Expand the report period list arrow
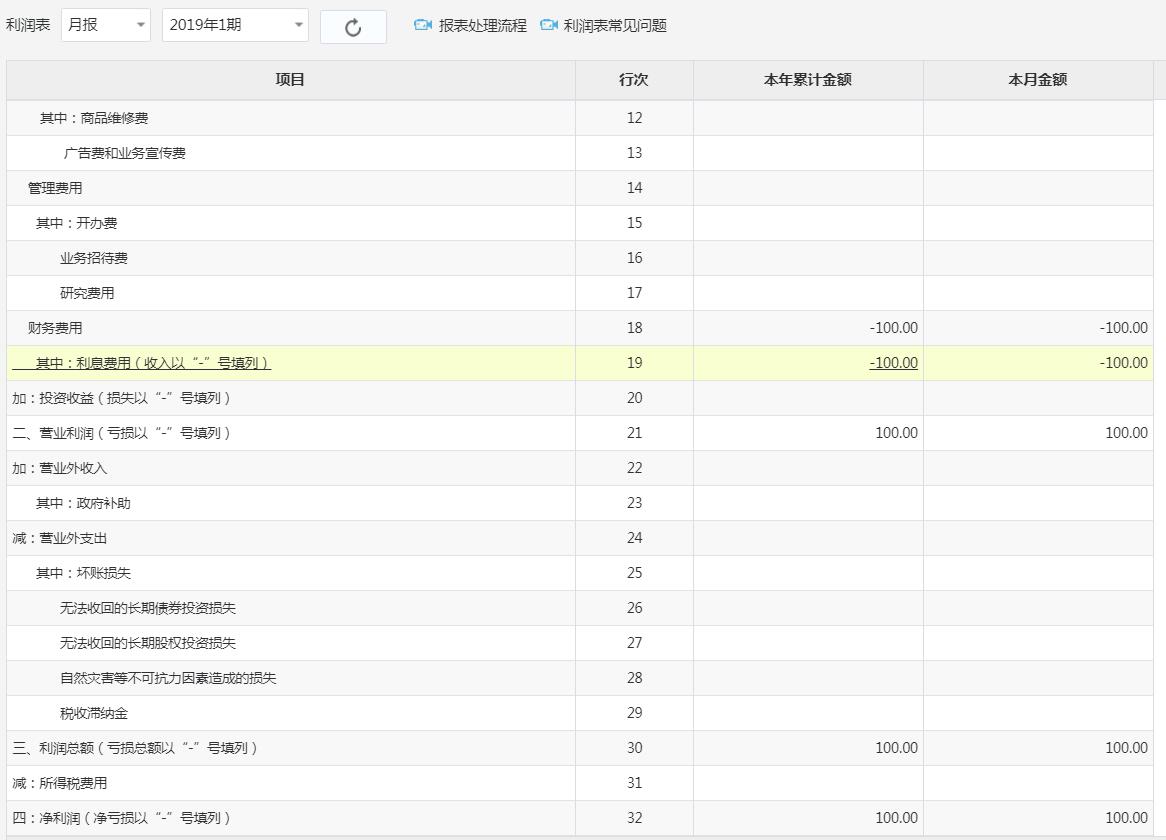The image size is (1166, 840). [x=297, y=26]
